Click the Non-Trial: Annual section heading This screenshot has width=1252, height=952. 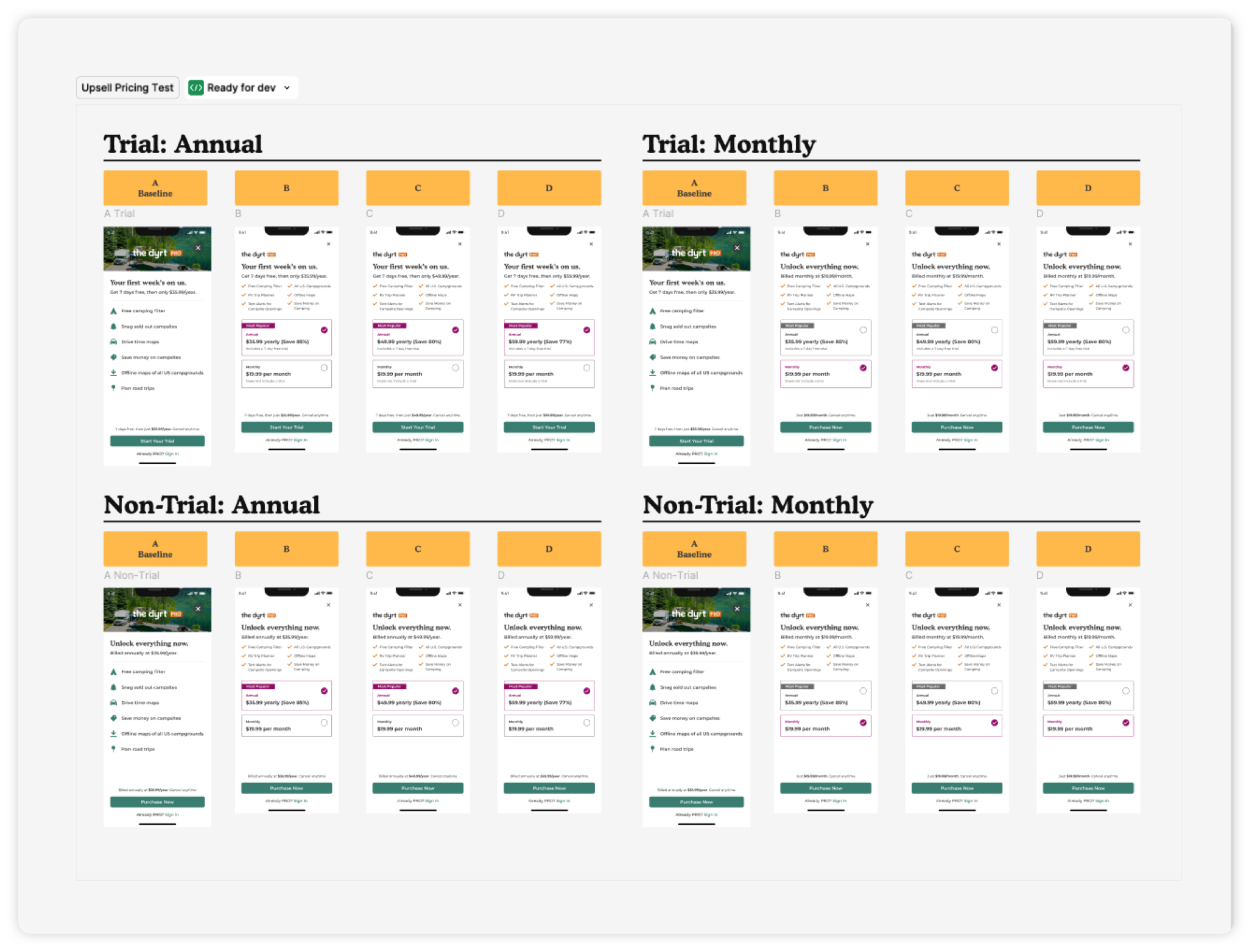(x=211, y=505)
